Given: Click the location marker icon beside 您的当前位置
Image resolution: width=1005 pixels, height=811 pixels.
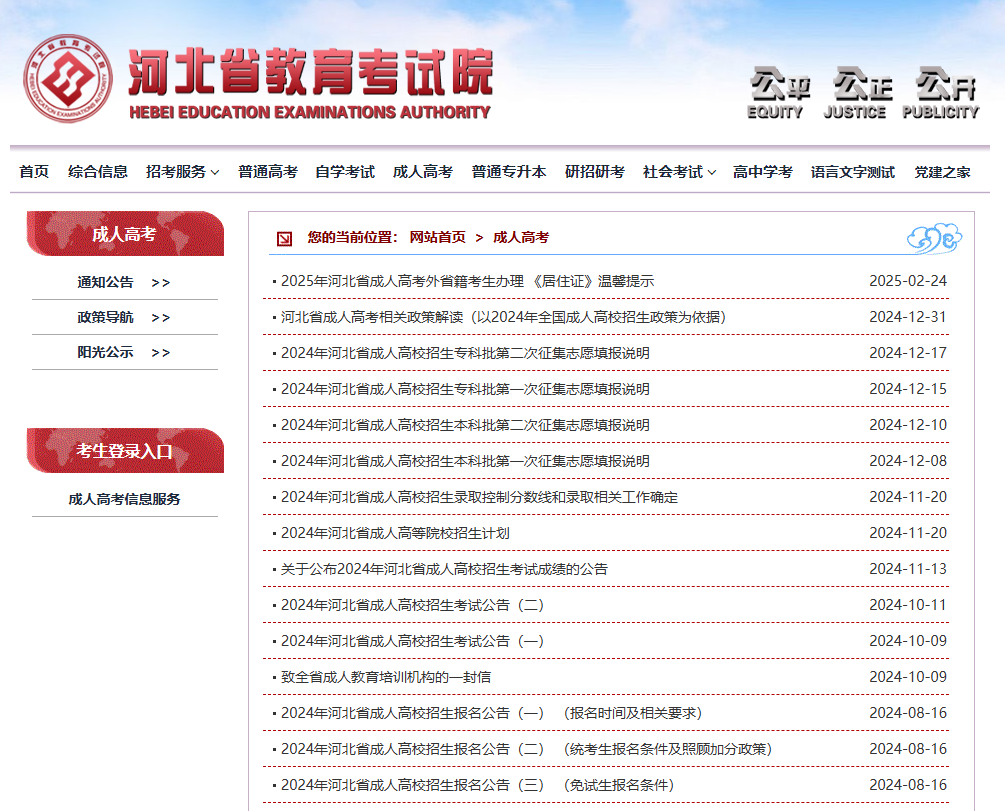Looking at the screenshot, I should [x=283, y=238].
